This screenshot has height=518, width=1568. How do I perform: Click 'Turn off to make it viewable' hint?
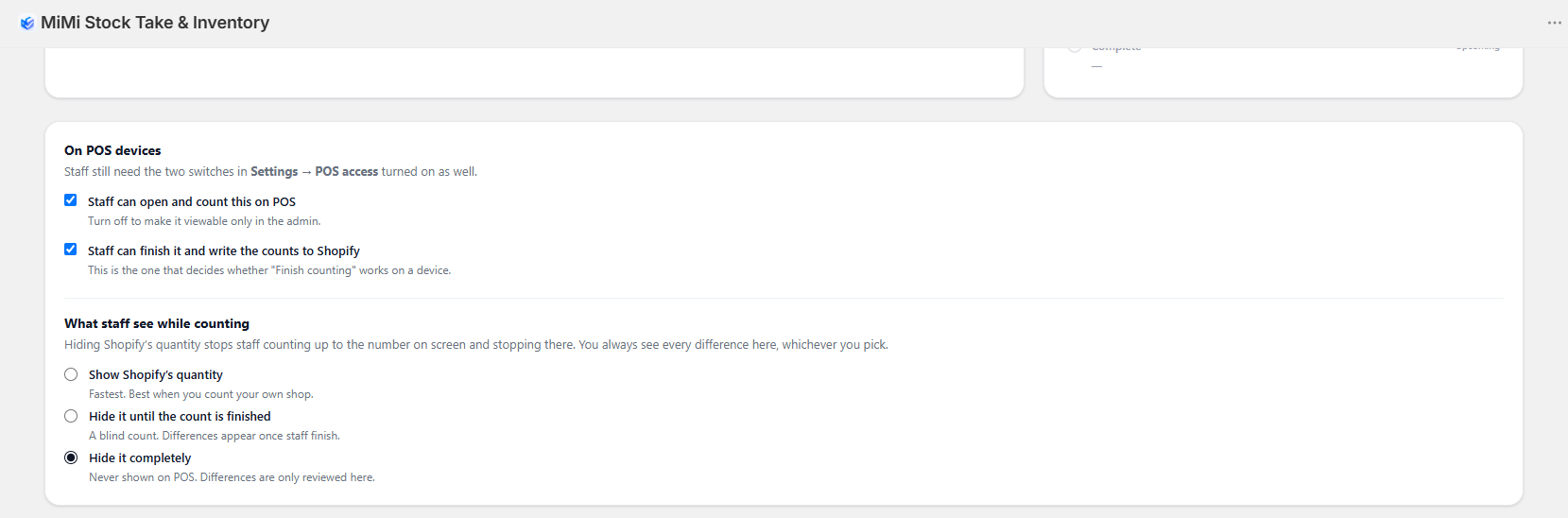tap(204, 221)
